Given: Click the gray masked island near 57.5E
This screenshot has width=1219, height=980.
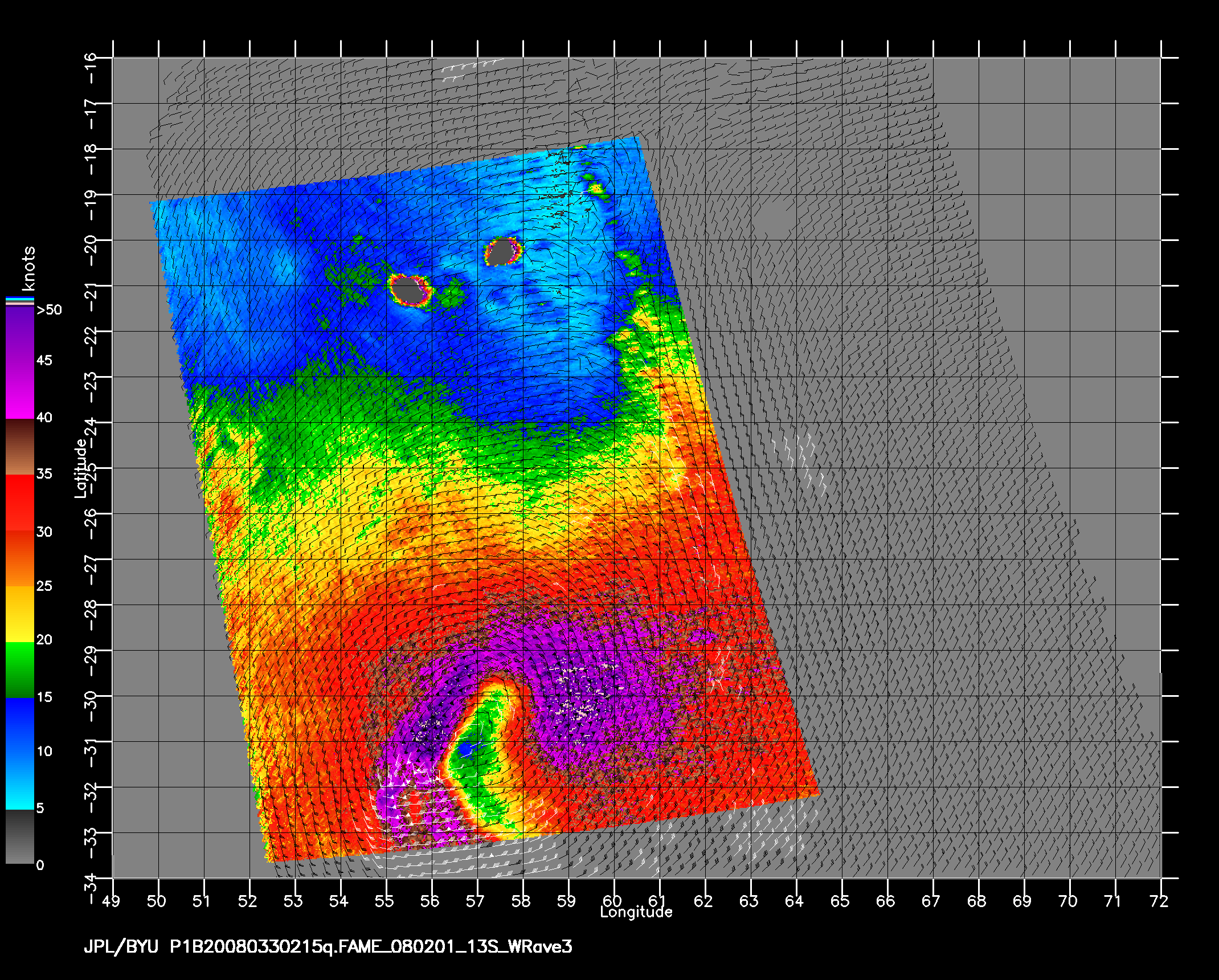Looking at the screenshot, I should click(x=502, y=252).
